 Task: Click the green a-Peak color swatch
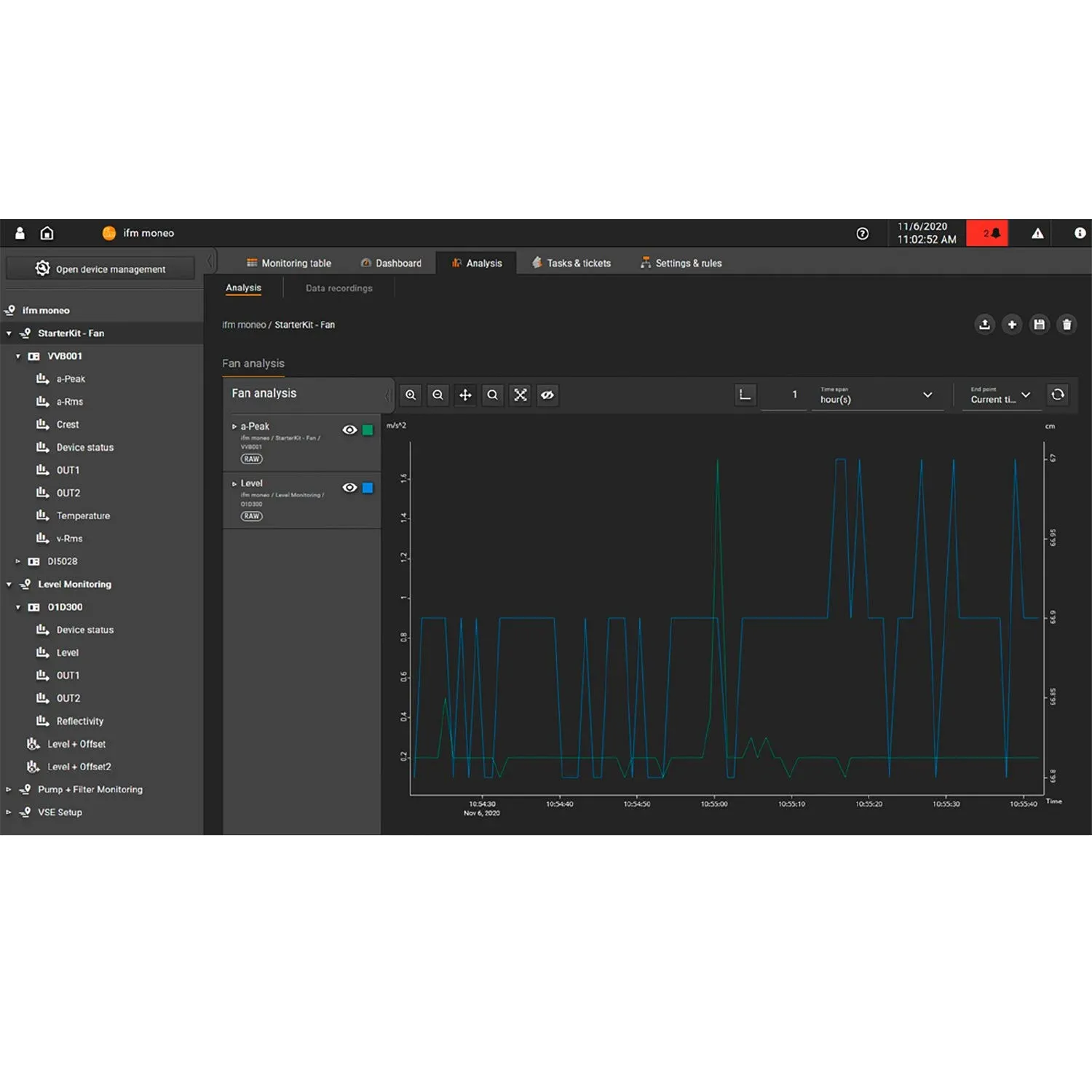pyautogui.click(x=368, y=430)
